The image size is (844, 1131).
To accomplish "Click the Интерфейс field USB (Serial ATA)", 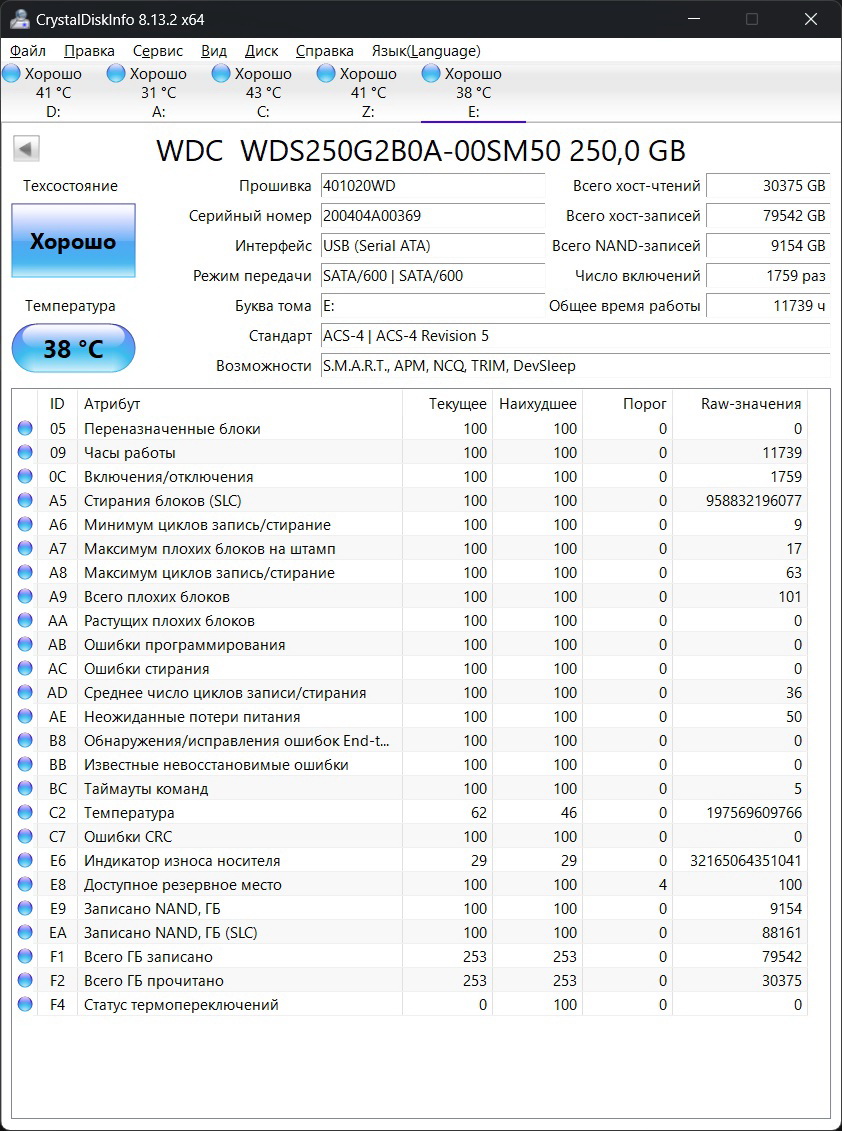I will pyautogui.click(x=433, y=246).
